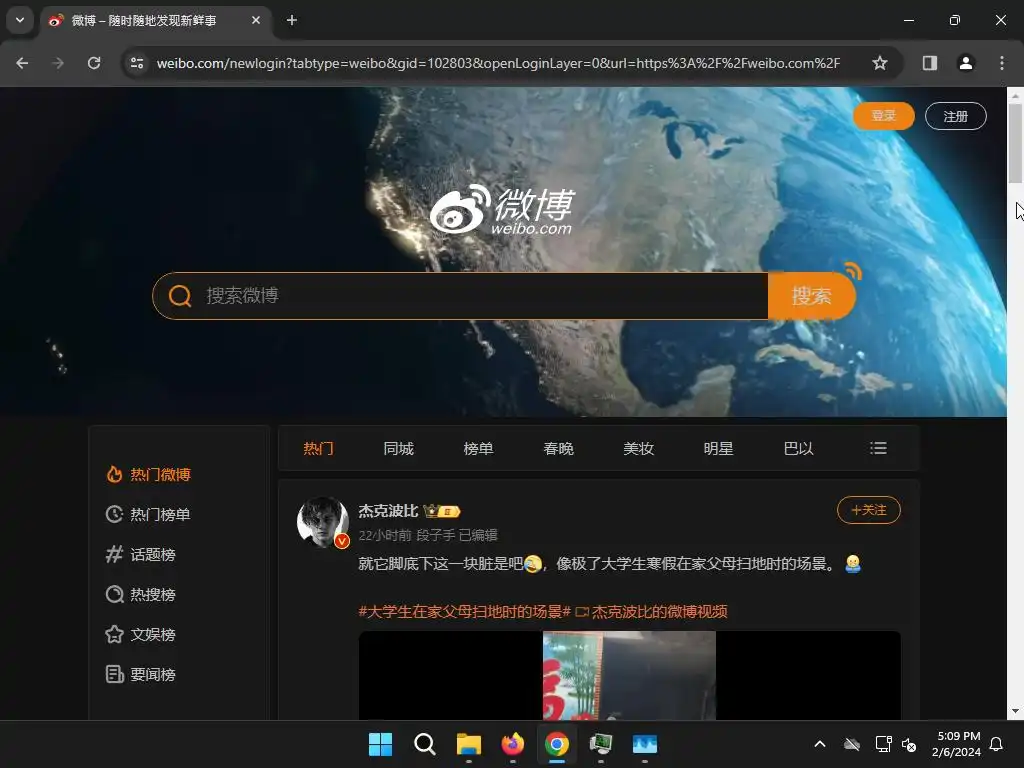Click the scrollbar down arrow
Viewport: 1024px width, 768px height.
pos(1015,711)
